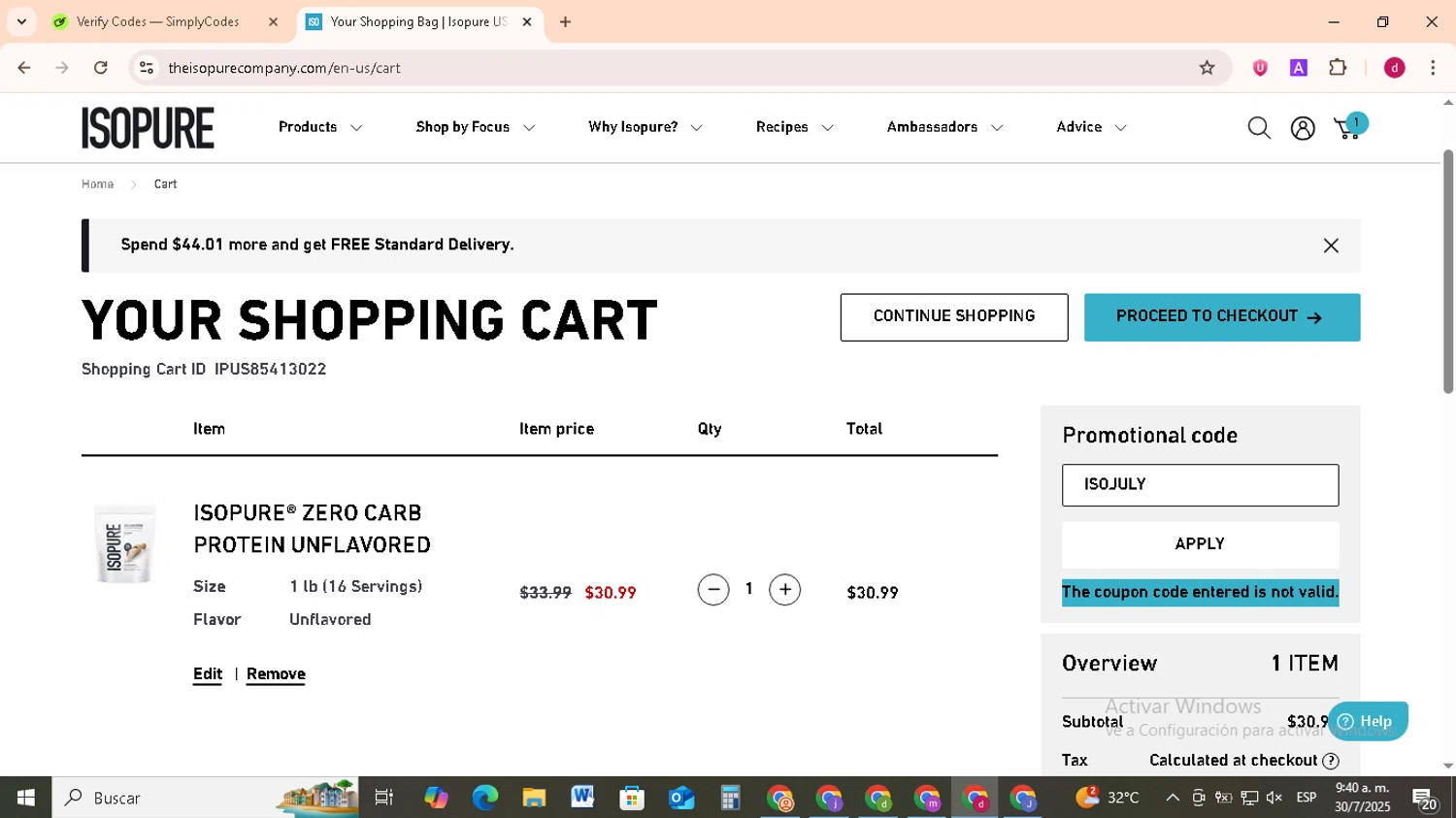Expand the Shop by Focus menu
1456x818 pixels.
(475, 127)
